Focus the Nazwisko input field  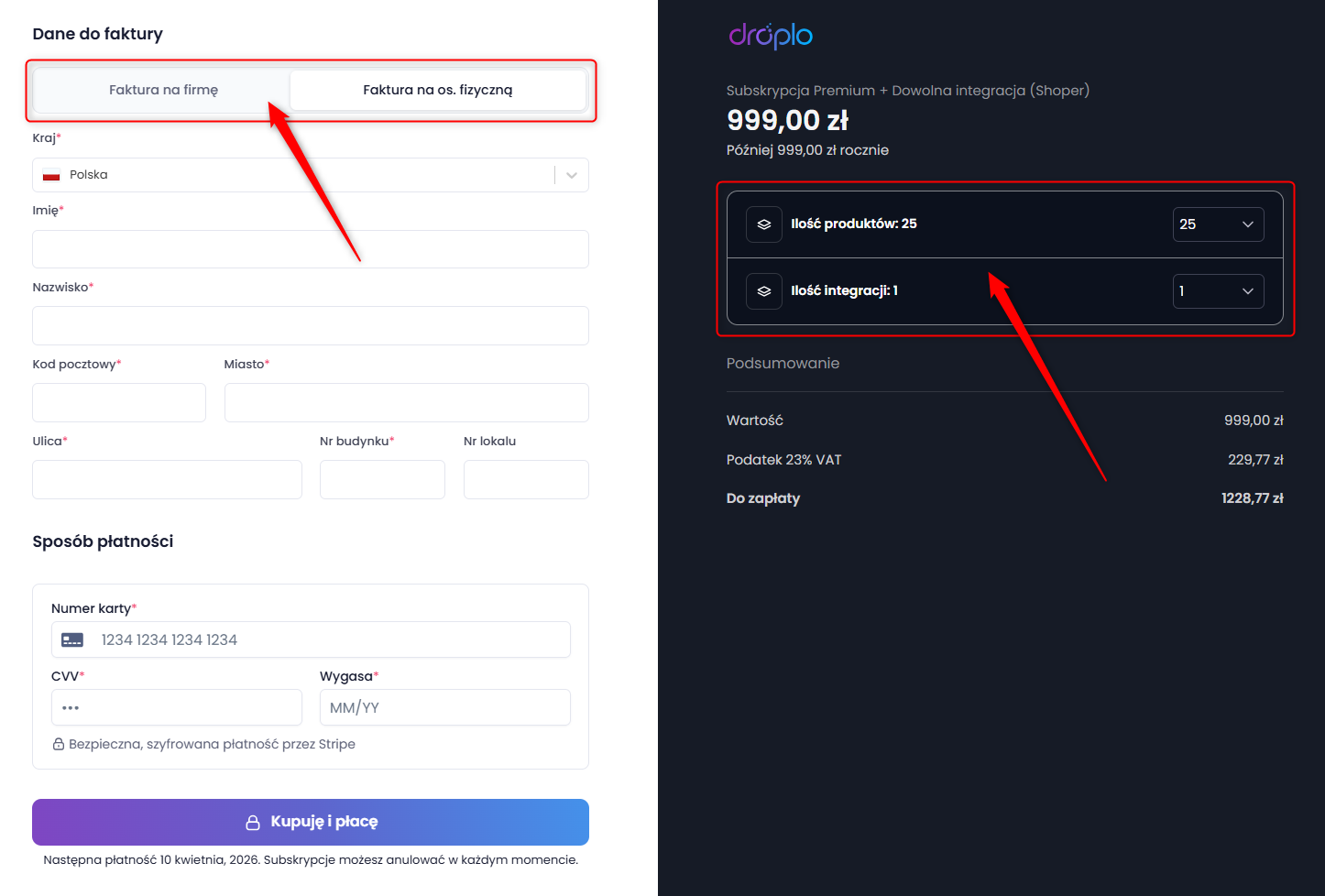(311, 325)
